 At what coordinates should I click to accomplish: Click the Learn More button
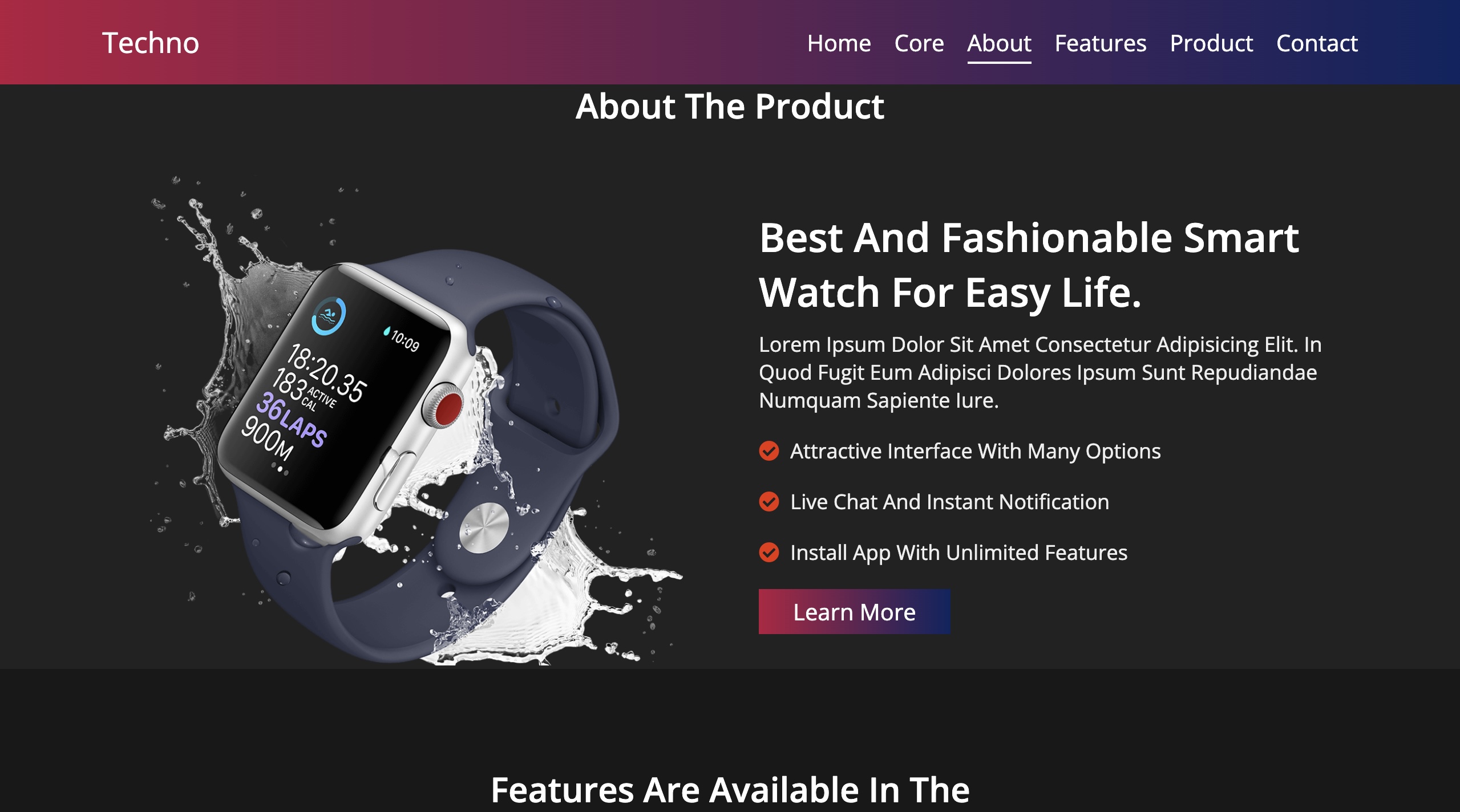854,611
